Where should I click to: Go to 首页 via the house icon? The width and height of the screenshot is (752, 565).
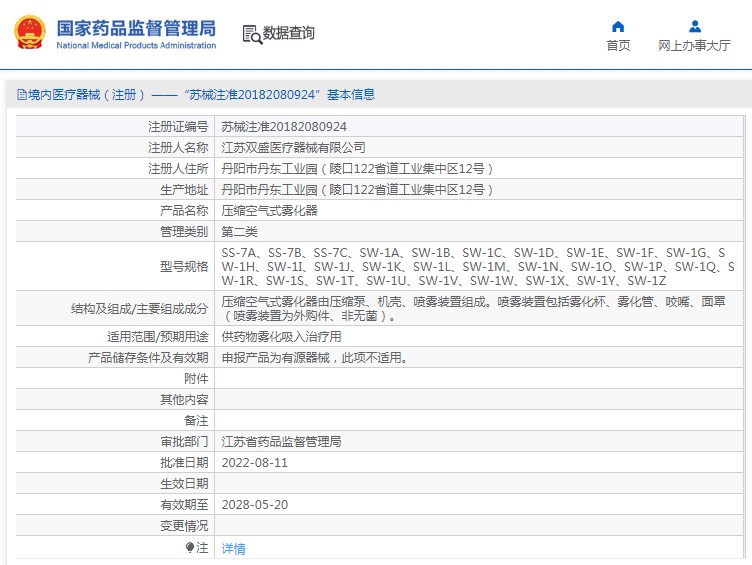618,26
